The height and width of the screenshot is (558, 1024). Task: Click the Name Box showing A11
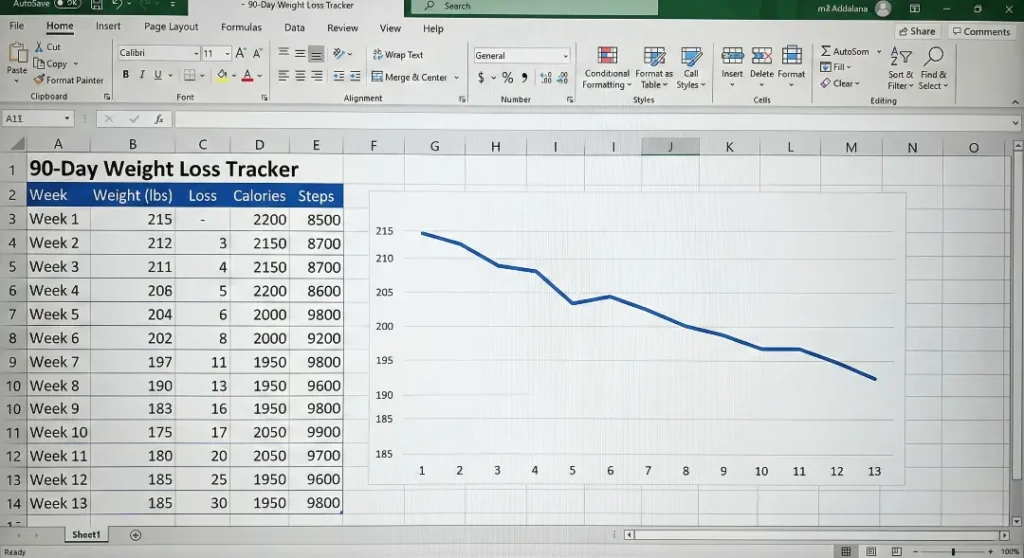[40, 119]
